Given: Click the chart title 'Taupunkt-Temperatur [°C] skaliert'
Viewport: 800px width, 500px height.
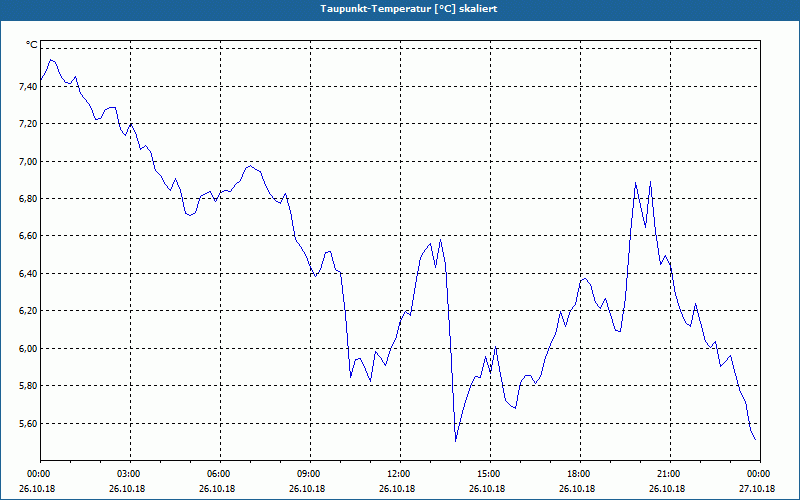Looking at the screenshot, I should tap(408, 9).
